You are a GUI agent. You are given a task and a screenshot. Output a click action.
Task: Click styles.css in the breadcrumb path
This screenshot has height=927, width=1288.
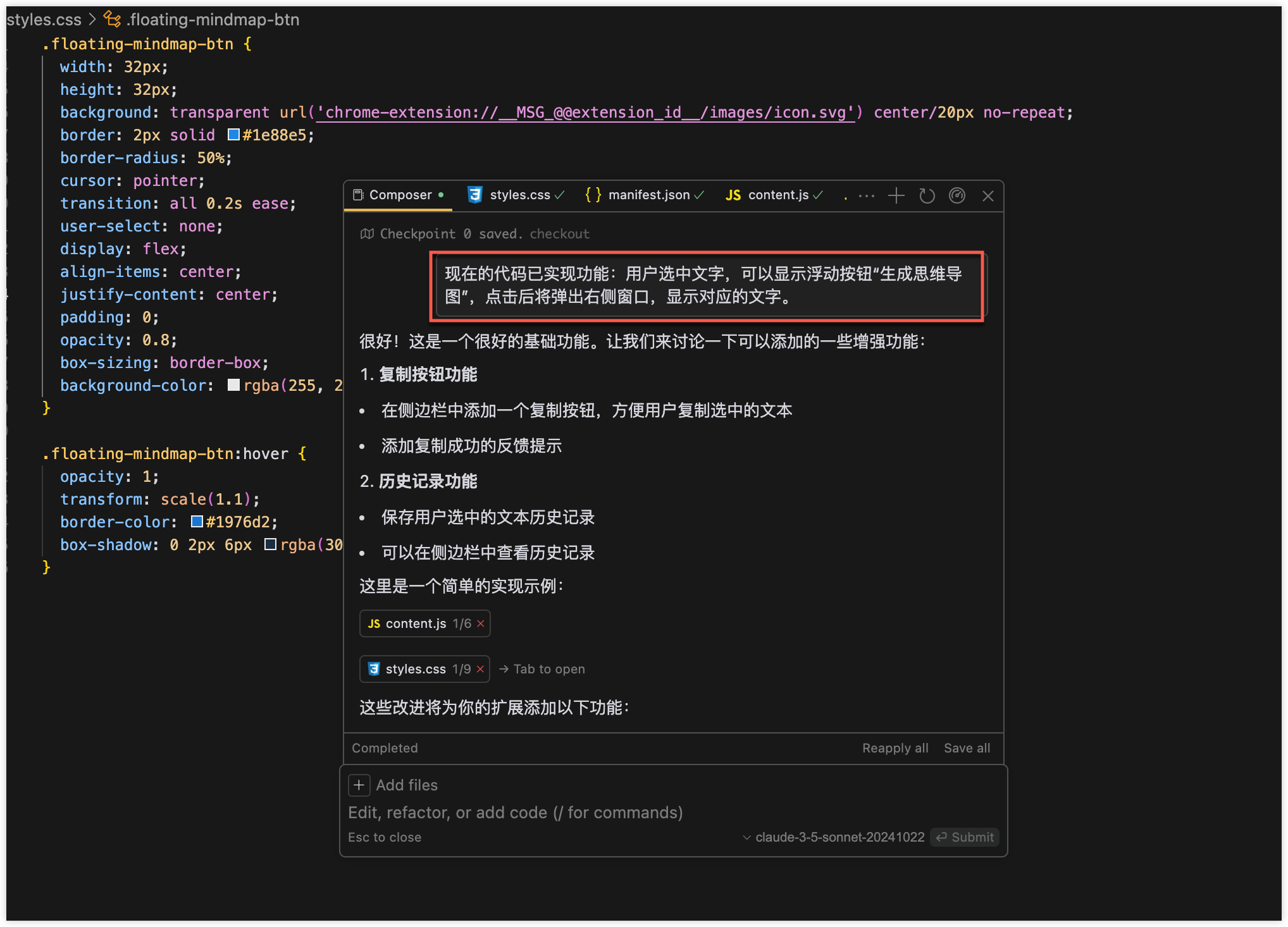(44, 20)
